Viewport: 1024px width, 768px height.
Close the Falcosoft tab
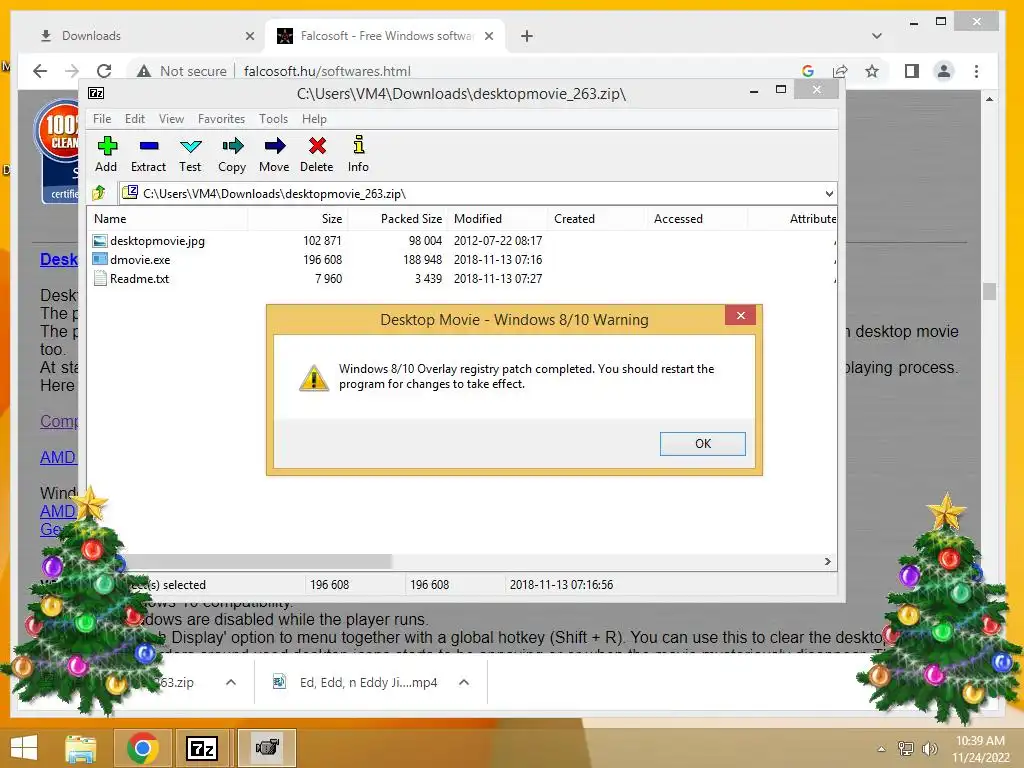488,36
